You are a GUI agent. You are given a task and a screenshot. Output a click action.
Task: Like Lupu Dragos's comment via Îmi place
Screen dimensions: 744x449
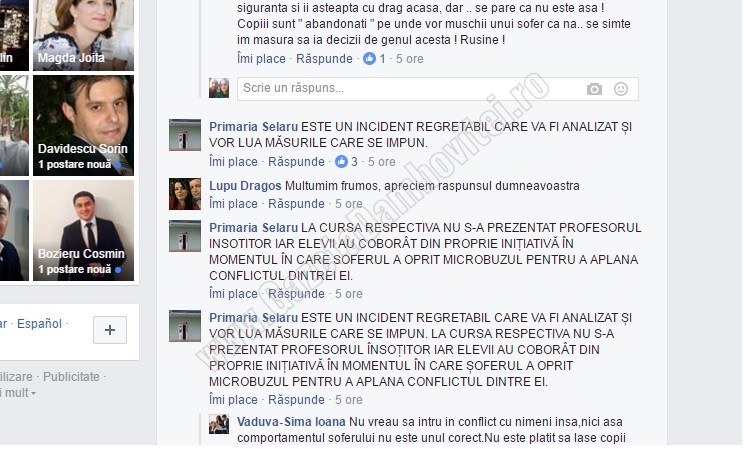[233, 204]
